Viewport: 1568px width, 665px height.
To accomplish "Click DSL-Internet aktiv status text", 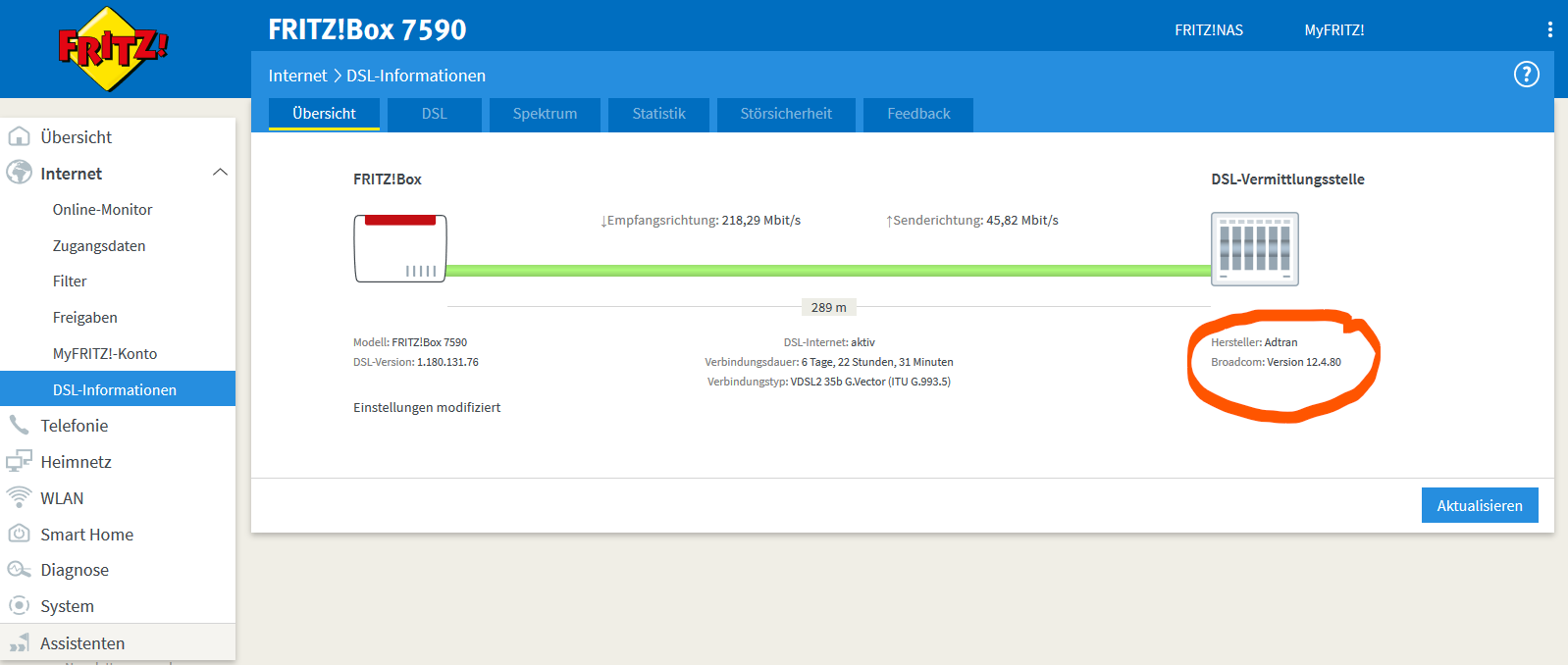I will (829, 342).
